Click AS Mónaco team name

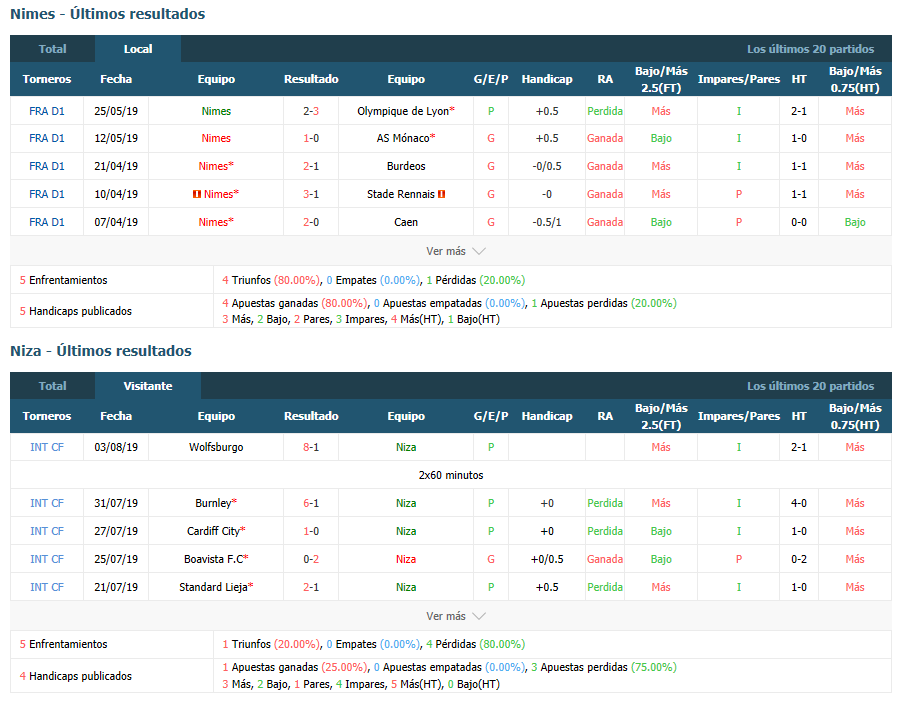[403, 138]
